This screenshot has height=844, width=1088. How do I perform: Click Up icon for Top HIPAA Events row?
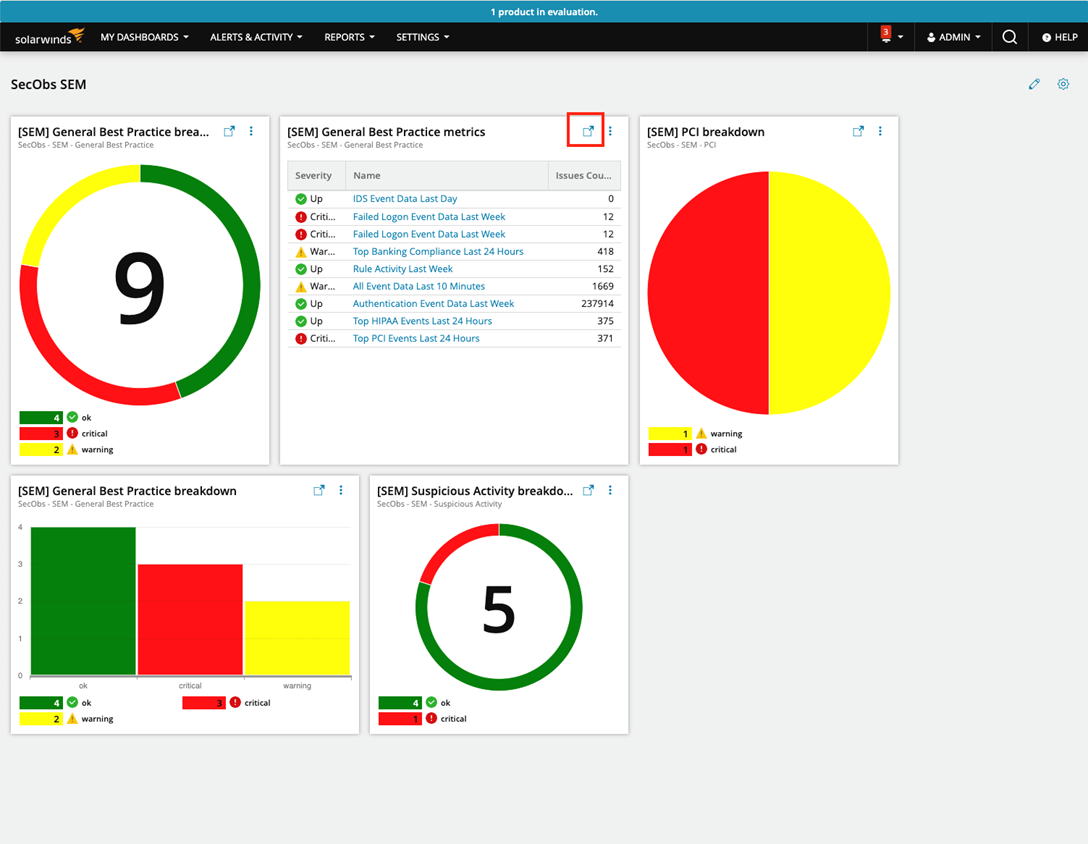click(300, 321)
